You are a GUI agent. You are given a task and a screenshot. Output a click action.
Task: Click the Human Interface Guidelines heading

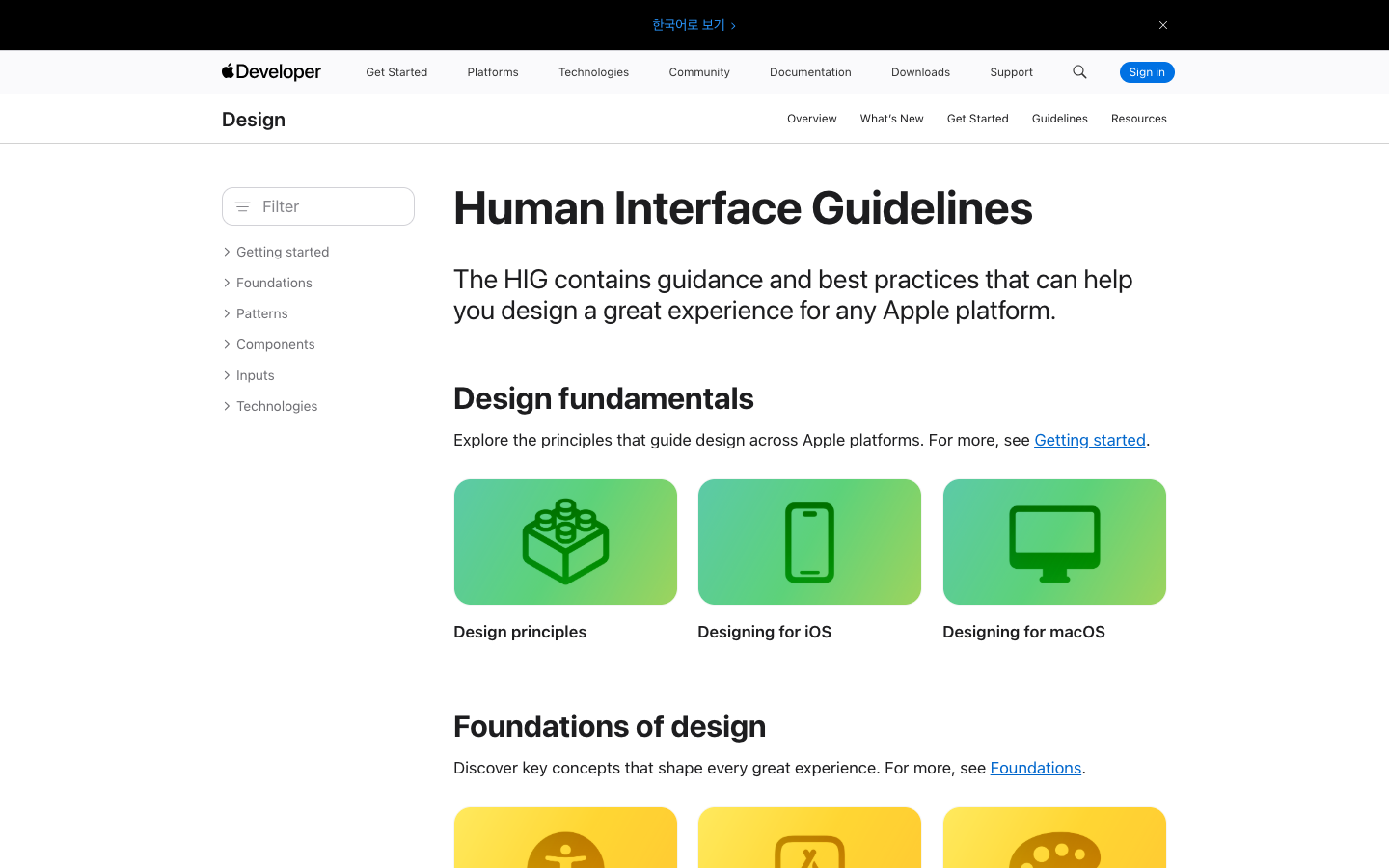(743, 208)
